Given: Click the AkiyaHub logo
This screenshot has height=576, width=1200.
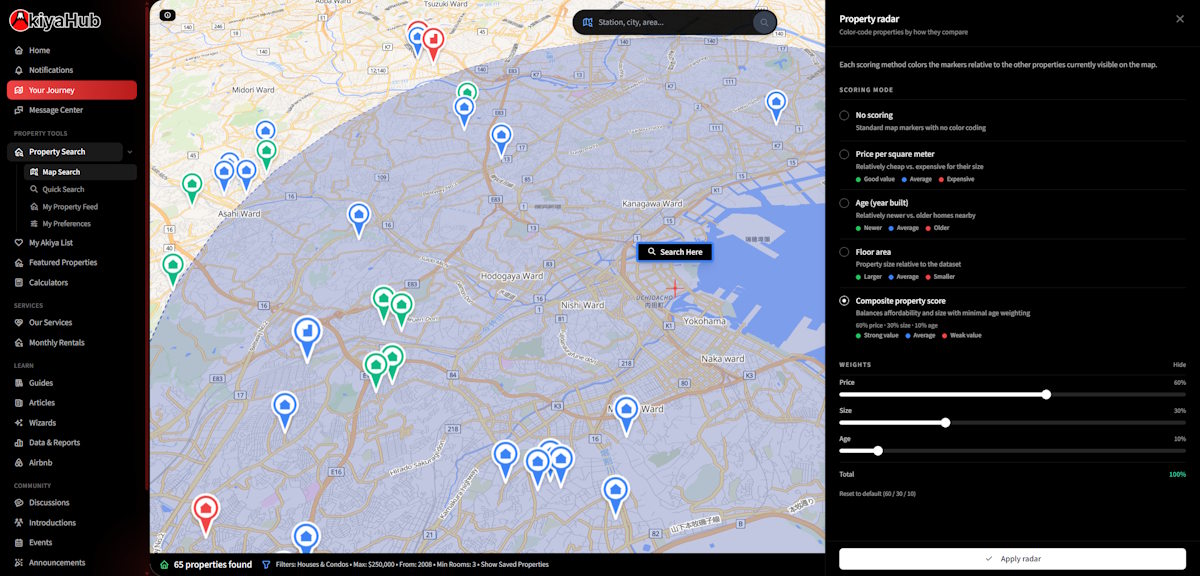Looking at the screenshot, I should [55, 19].
